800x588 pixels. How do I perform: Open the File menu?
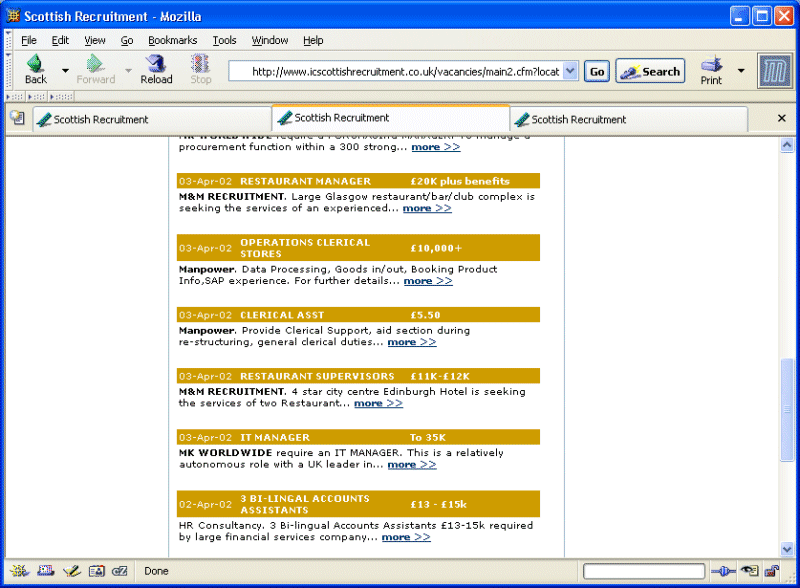tap(29, 40)
